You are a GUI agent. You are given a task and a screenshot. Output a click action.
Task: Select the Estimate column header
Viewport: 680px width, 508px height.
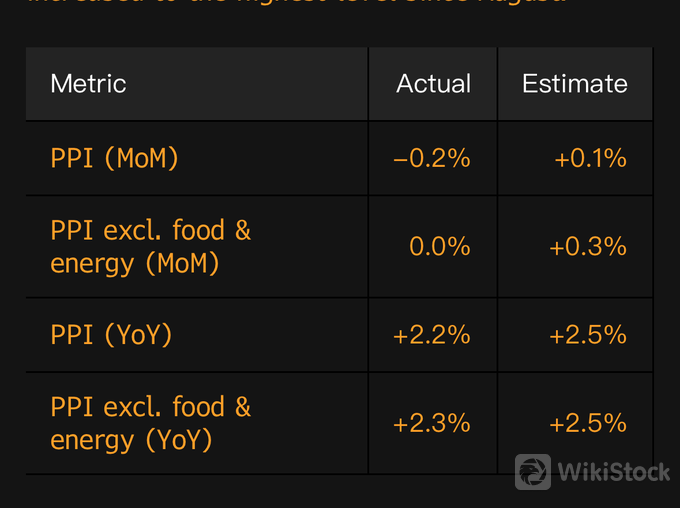tap(575, 84)
